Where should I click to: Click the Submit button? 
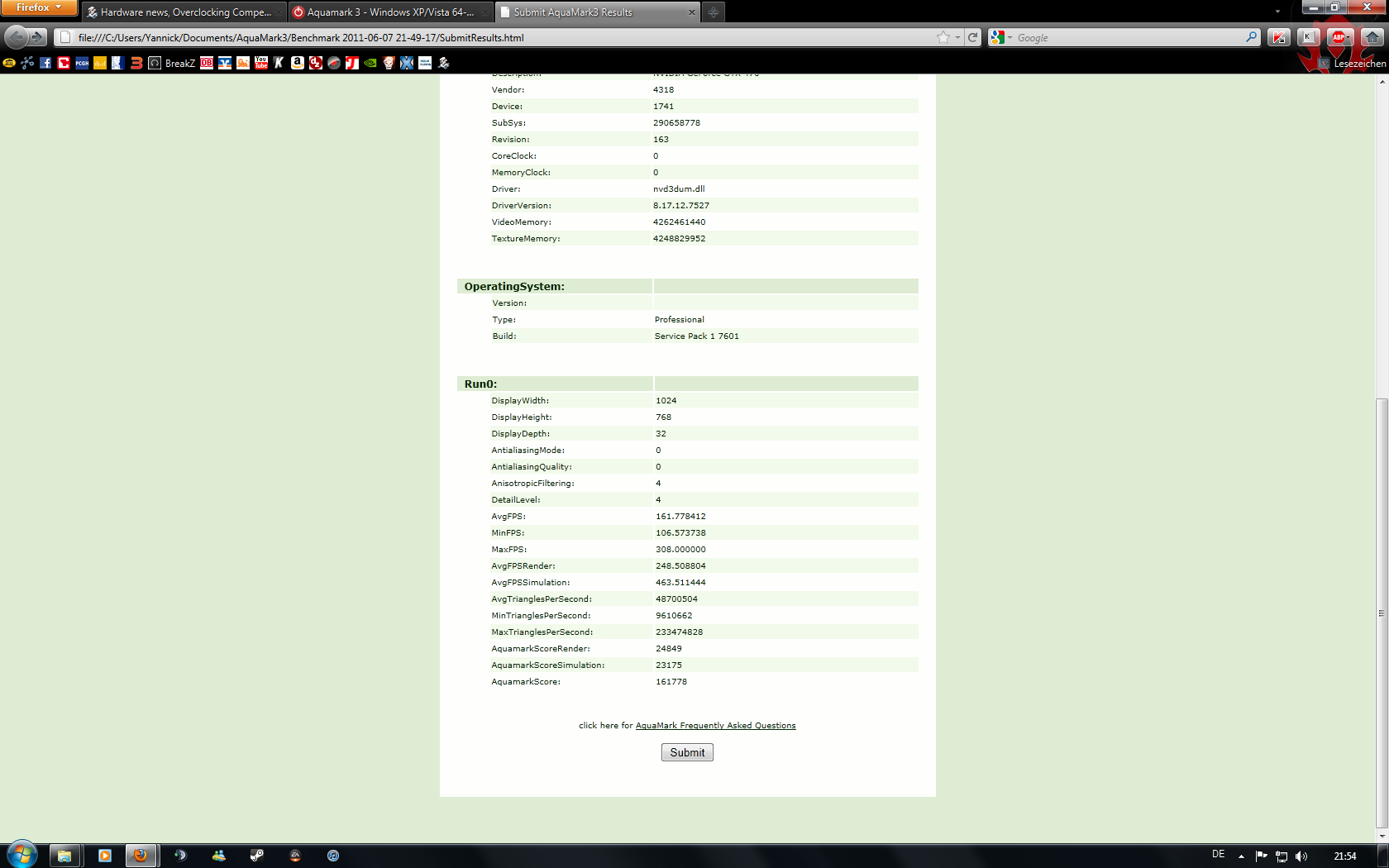(687, 752)
